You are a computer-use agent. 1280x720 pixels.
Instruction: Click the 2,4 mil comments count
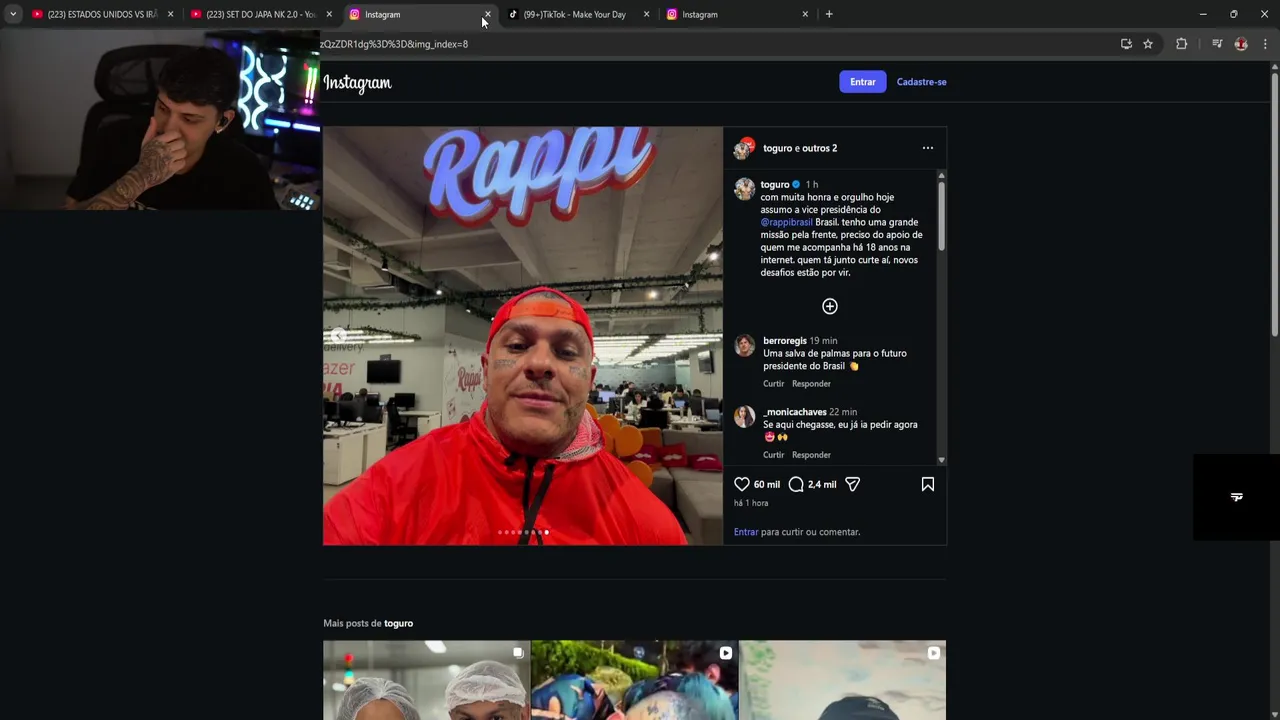click(822, 484)
